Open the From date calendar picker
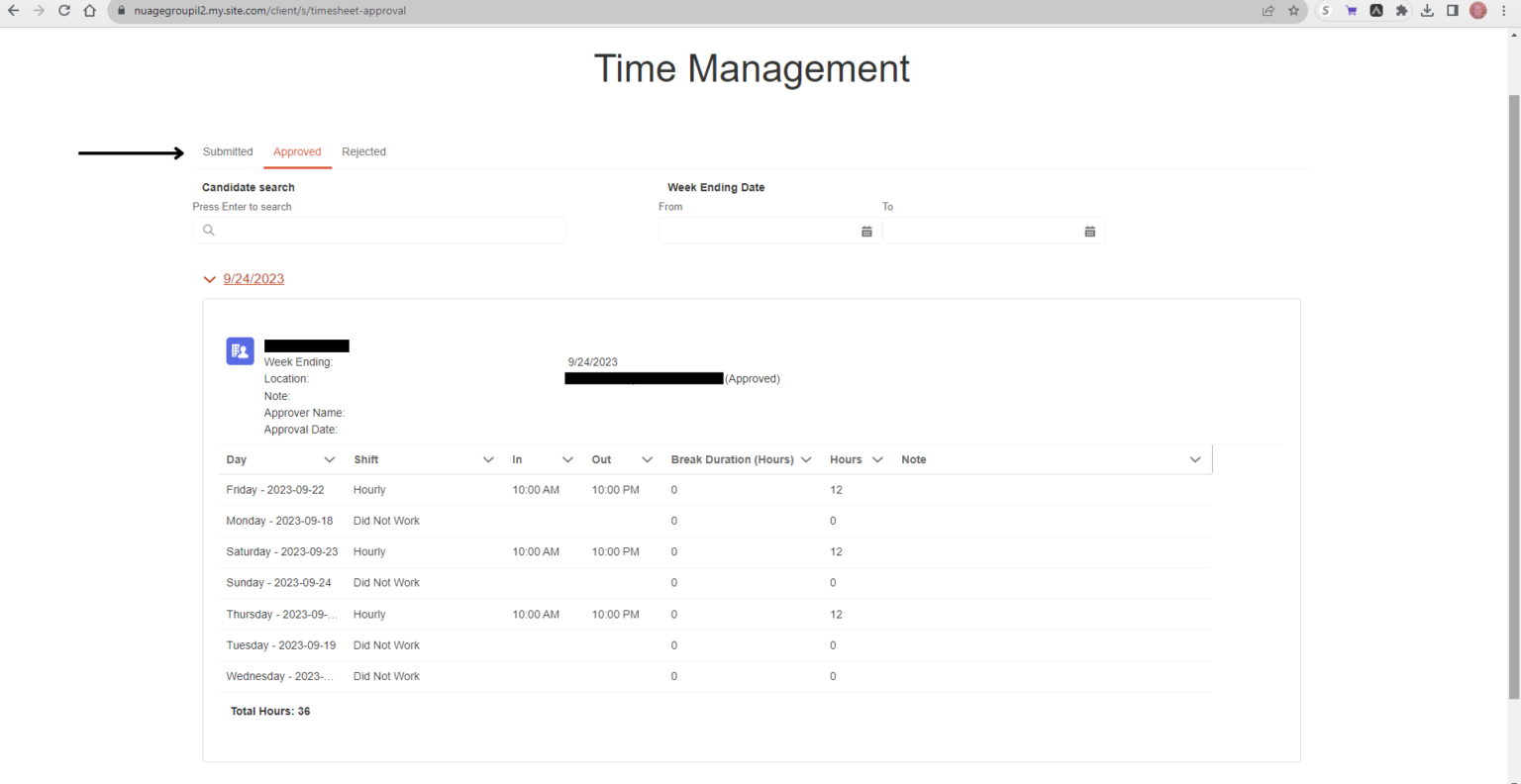The height and width of the screenshot is (784, 1521). (865, 230)
